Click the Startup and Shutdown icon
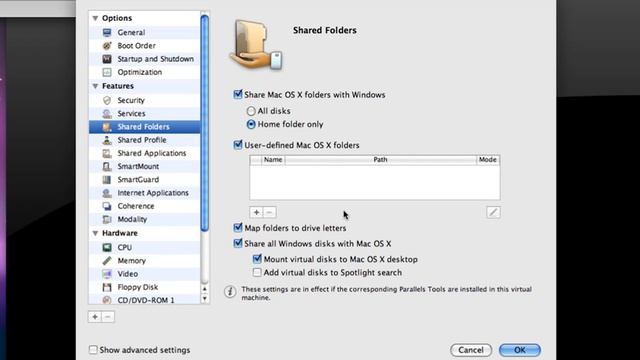The width and height of the screenshot is (640, 360). coord(107,59)
